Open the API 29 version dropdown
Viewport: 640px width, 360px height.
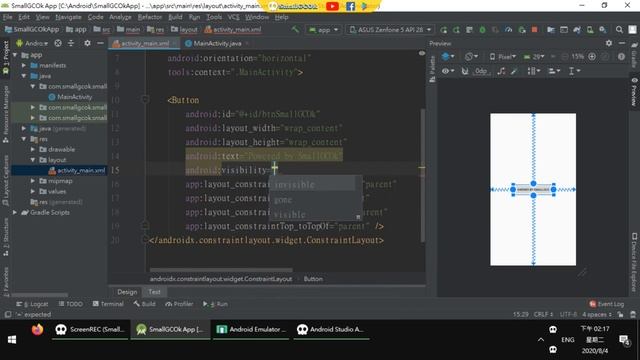coord(533,57)
